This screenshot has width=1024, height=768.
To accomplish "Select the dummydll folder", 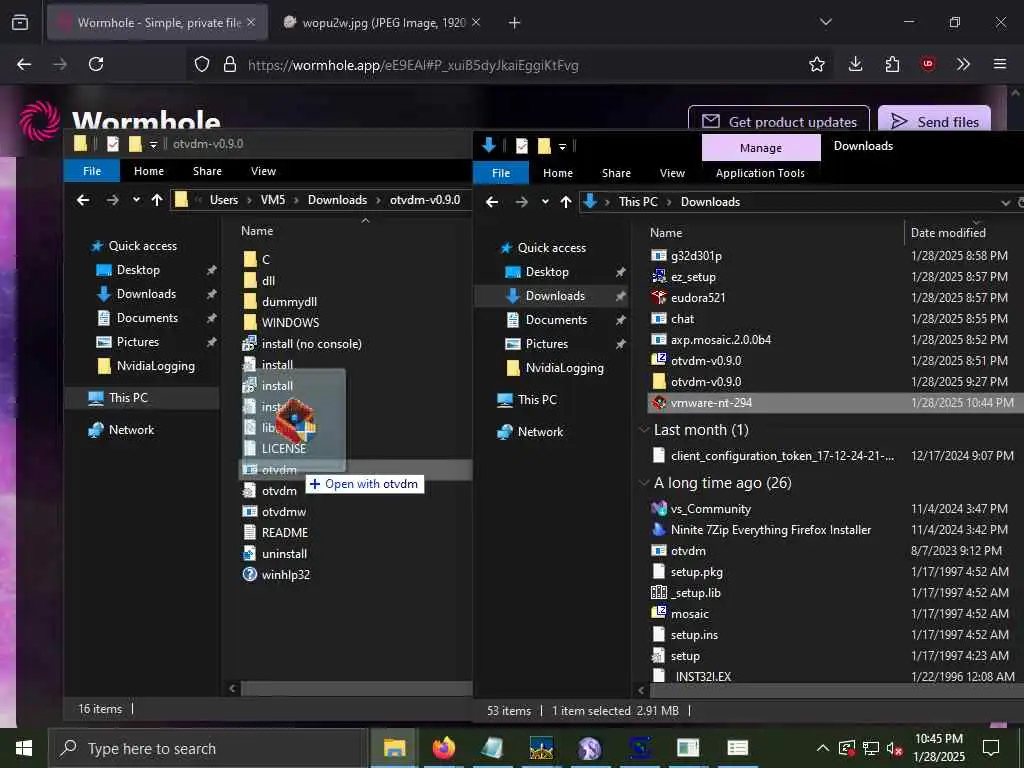I will (x=289, y=302).
